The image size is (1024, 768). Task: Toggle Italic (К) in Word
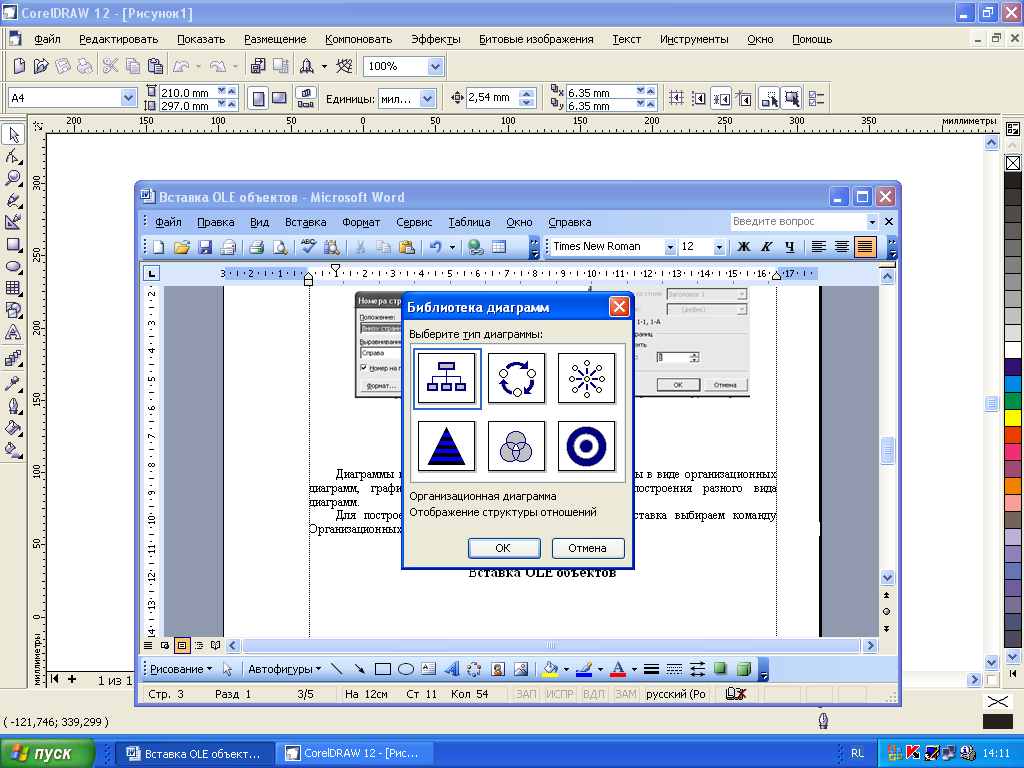point(767,247)
